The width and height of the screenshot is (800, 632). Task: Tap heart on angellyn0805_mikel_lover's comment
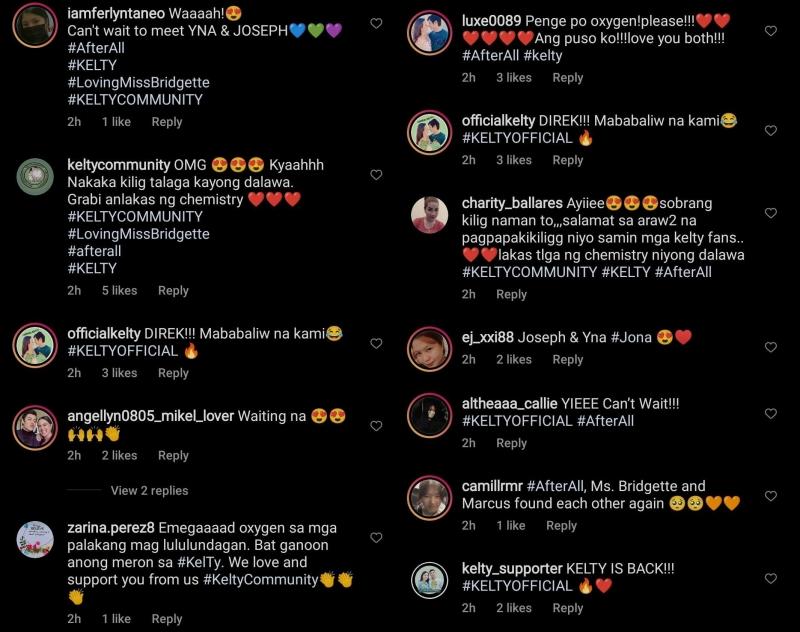(376, 426)
